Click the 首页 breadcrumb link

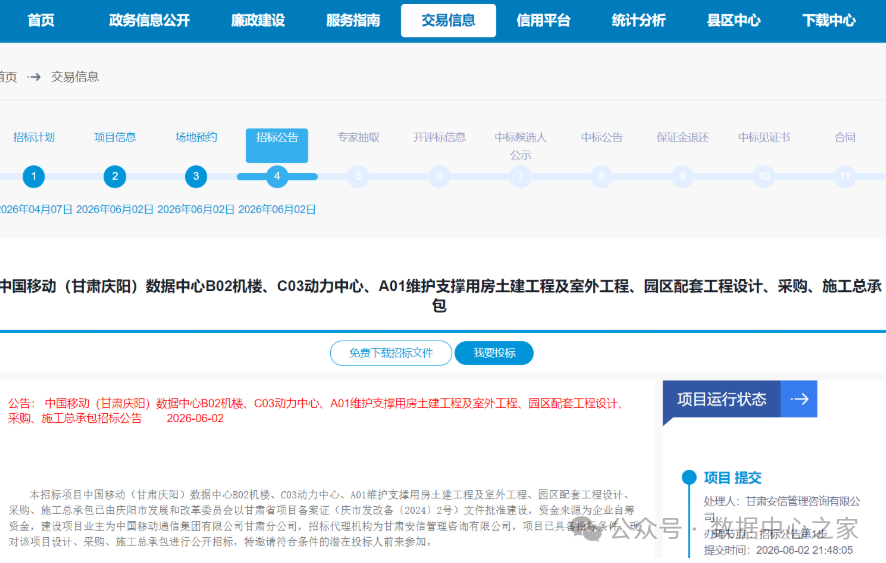click(8, 76)
